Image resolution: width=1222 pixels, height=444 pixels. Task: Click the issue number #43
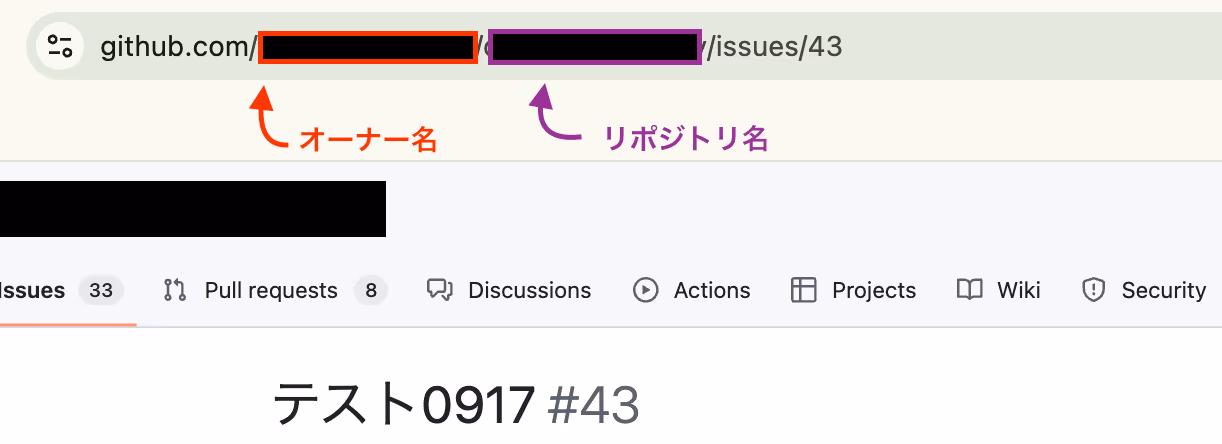coord(594,405)
